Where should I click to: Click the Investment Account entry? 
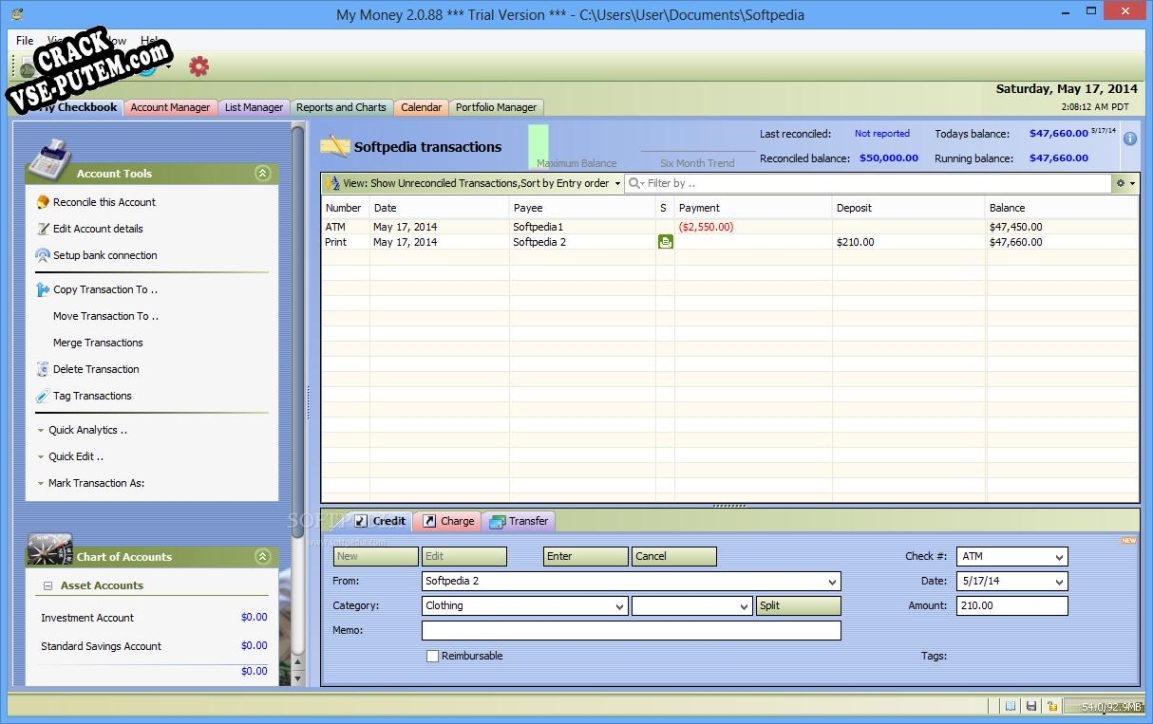[88, 618]
